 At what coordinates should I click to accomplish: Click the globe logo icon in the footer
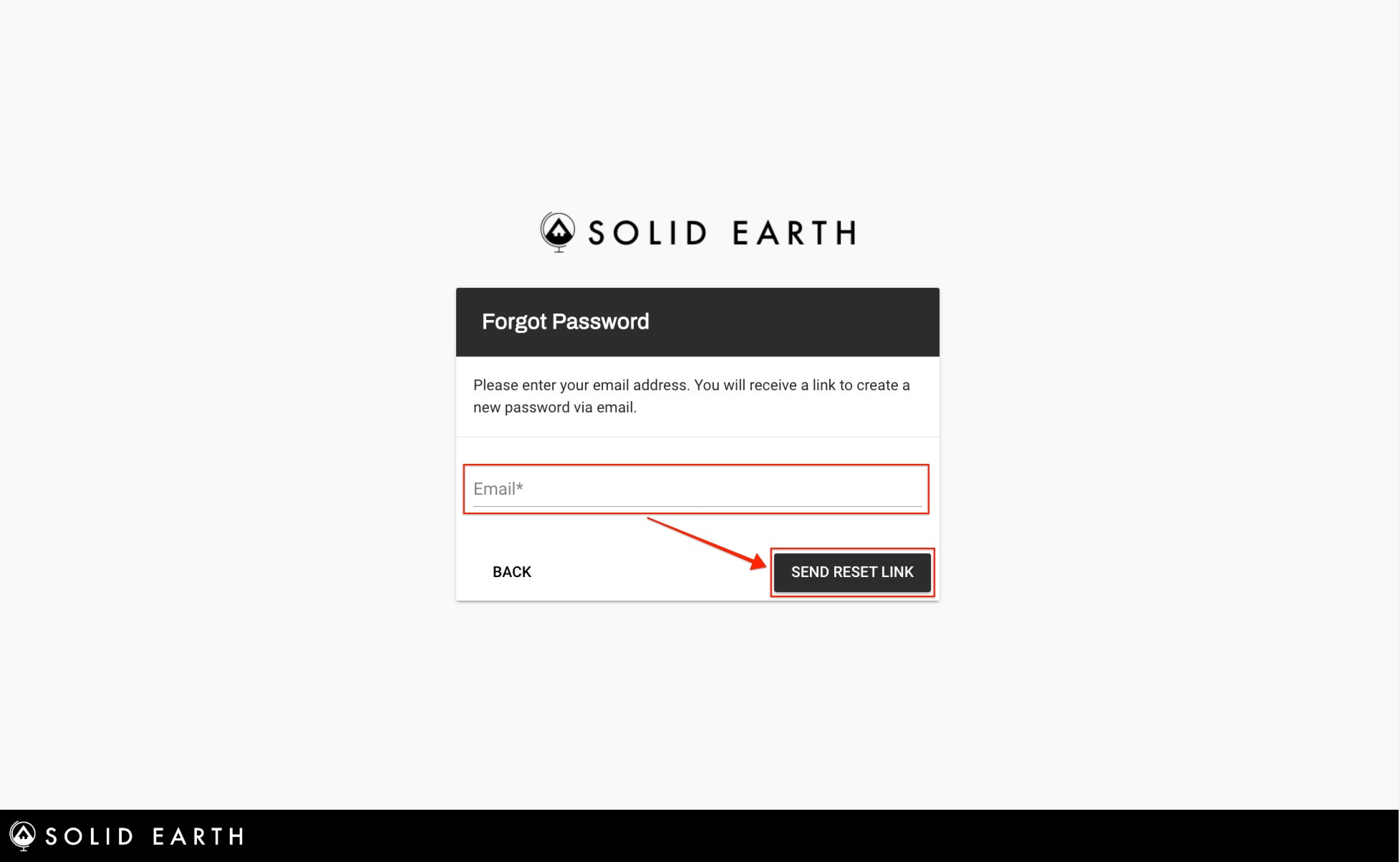click(23, 836)
